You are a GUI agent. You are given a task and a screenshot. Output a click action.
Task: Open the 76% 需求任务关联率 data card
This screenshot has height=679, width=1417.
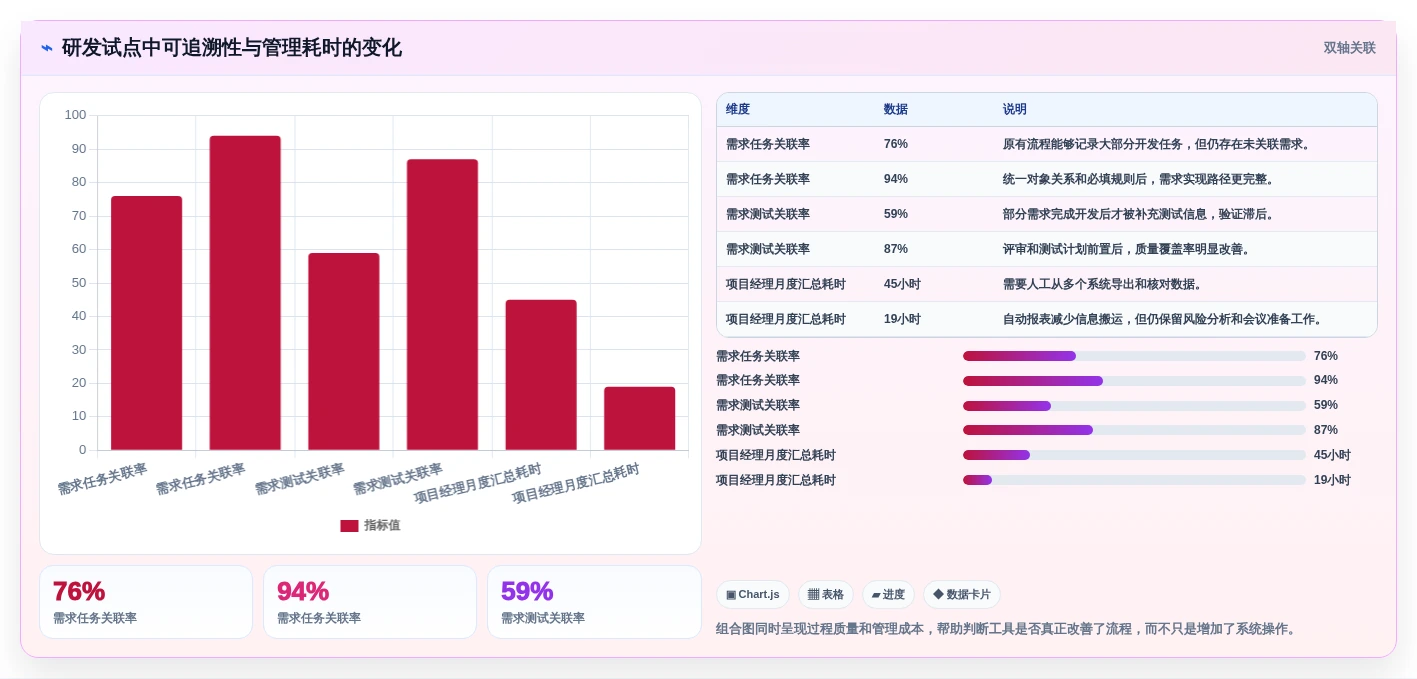coord(146,602)
